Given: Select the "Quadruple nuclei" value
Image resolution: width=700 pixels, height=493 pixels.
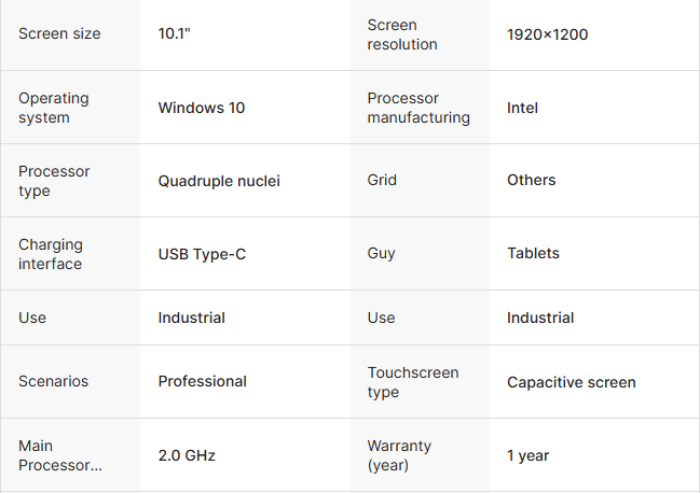Looking at the screenshot, I should coord(219,181).
